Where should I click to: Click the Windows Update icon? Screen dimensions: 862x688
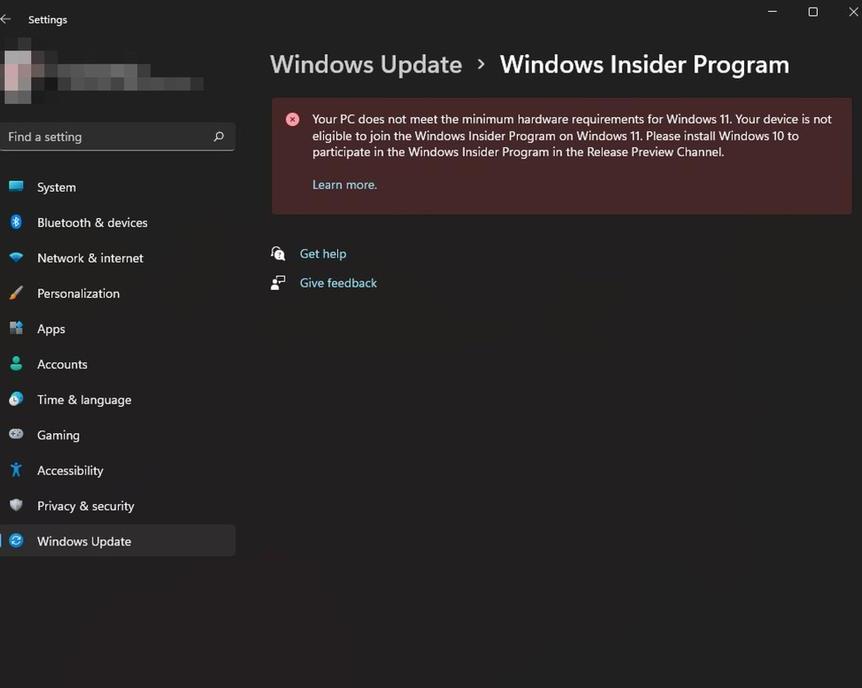16,541
